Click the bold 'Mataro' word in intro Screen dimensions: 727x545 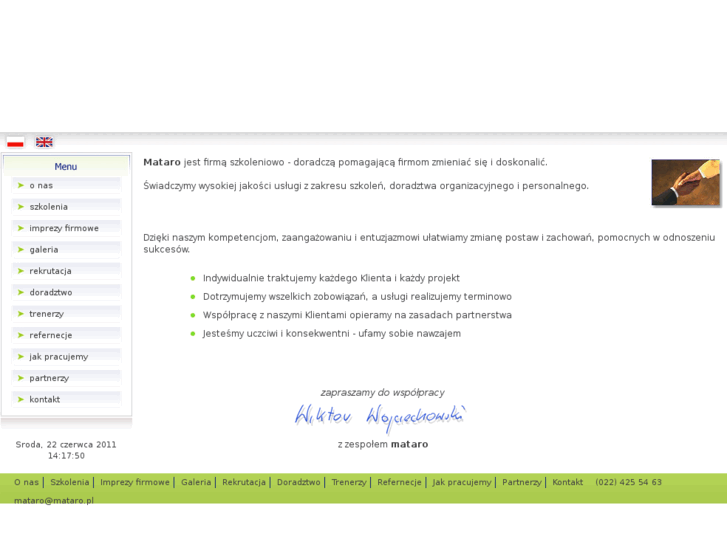tap(162, 162)
